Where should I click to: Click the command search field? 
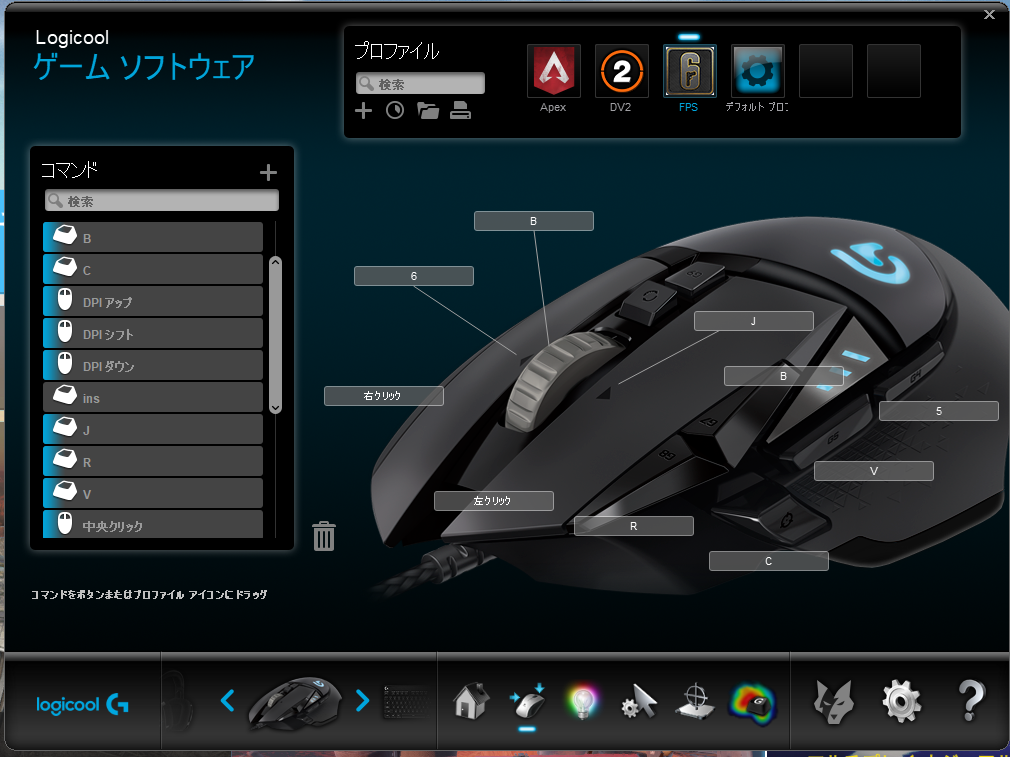point(162,201)
